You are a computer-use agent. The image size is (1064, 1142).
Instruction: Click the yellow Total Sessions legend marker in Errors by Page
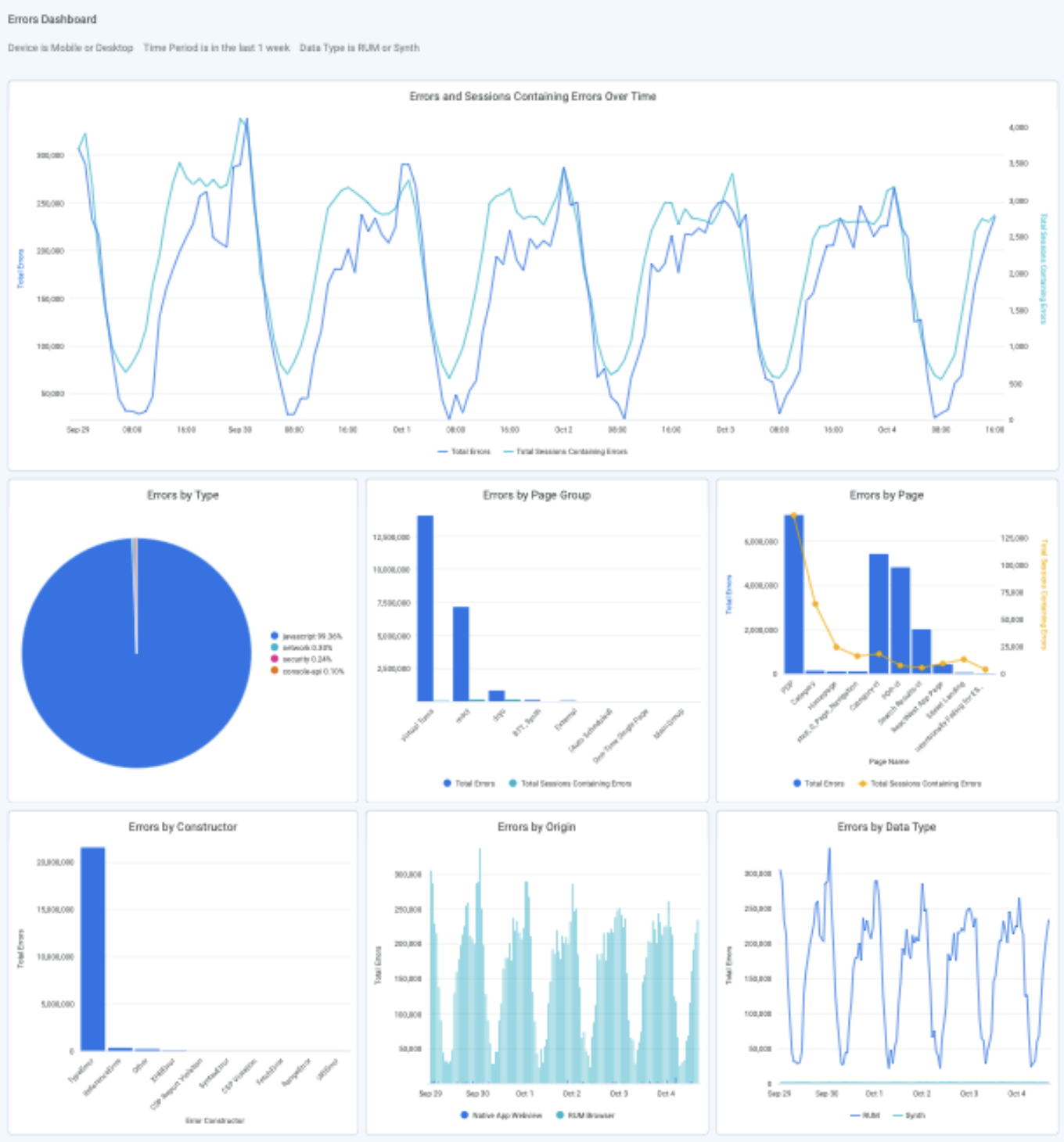tap(862, 783)
